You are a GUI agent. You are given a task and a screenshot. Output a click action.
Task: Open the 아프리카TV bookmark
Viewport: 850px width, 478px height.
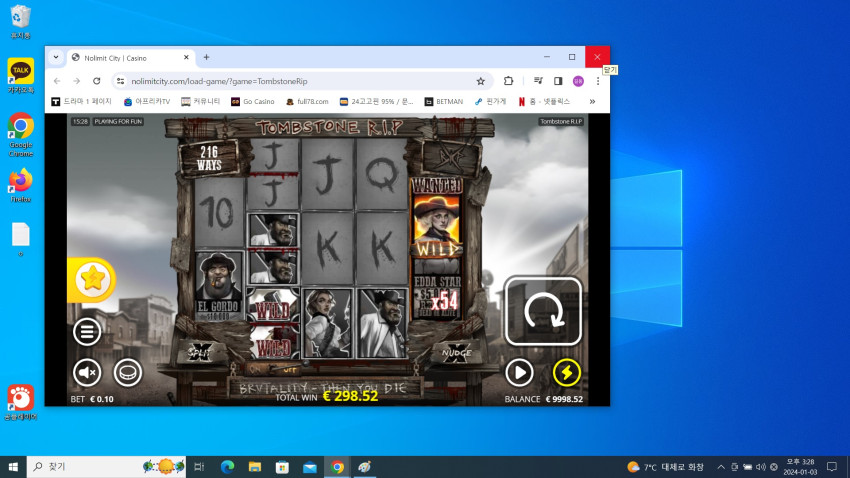click(x=147, y=101)
